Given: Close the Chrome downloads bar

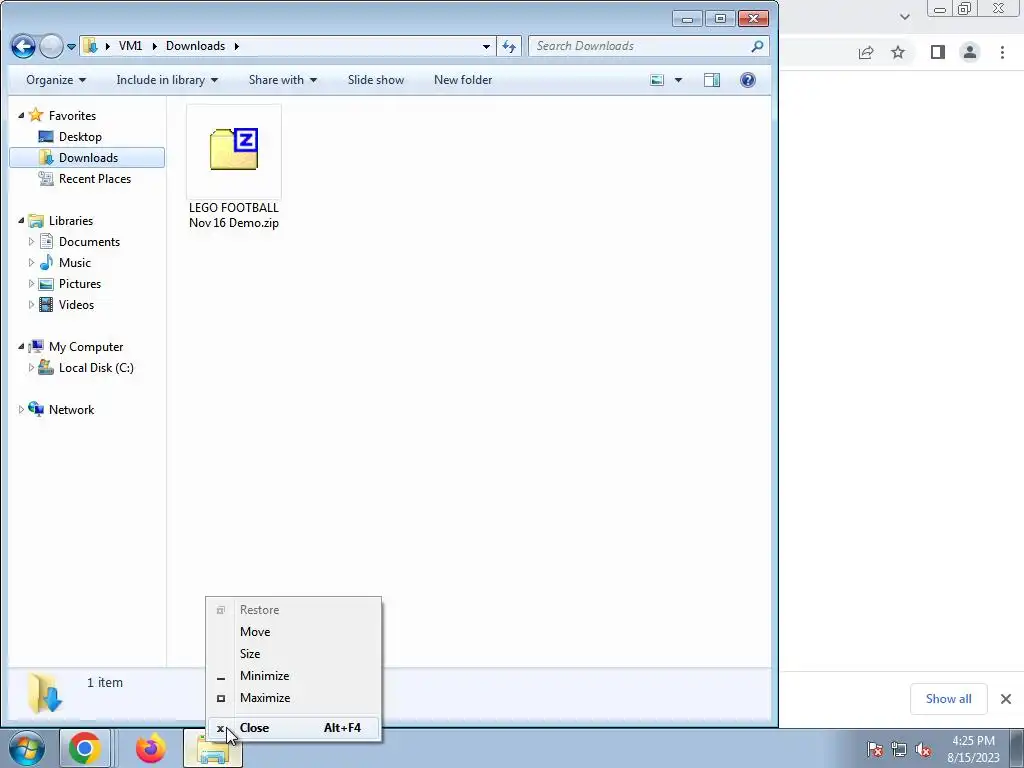Looking at the screenshot, I should [1006, 699].
